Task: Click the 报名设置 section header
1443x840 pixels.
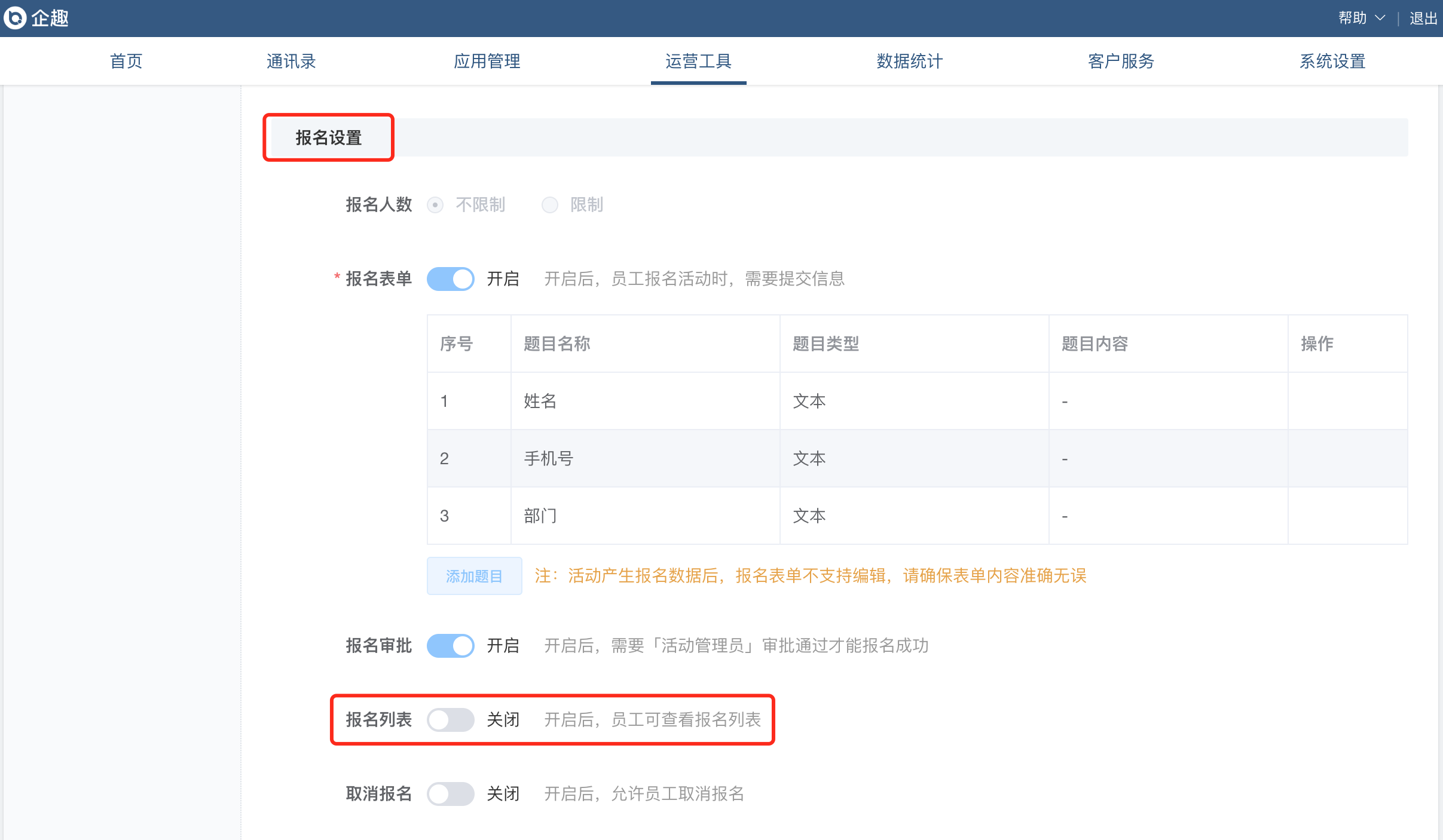Action: click(x=328, y=138)
